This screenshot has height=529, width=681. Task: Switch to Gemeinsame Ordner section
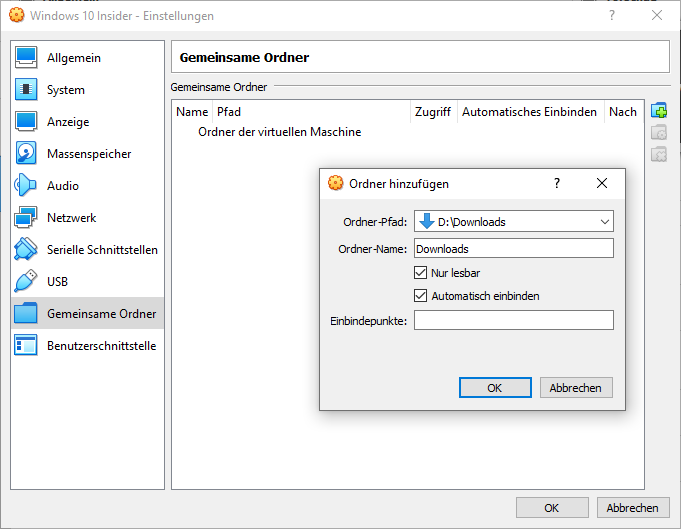coord(100,314)
